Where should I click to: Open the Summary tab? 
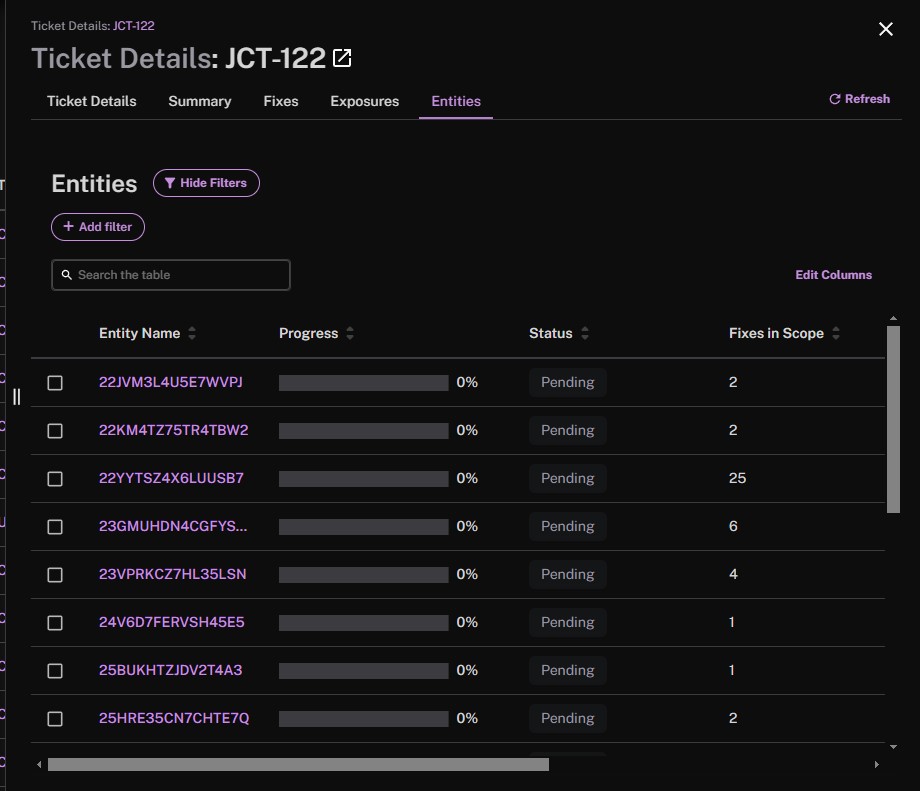click(199, 101)
